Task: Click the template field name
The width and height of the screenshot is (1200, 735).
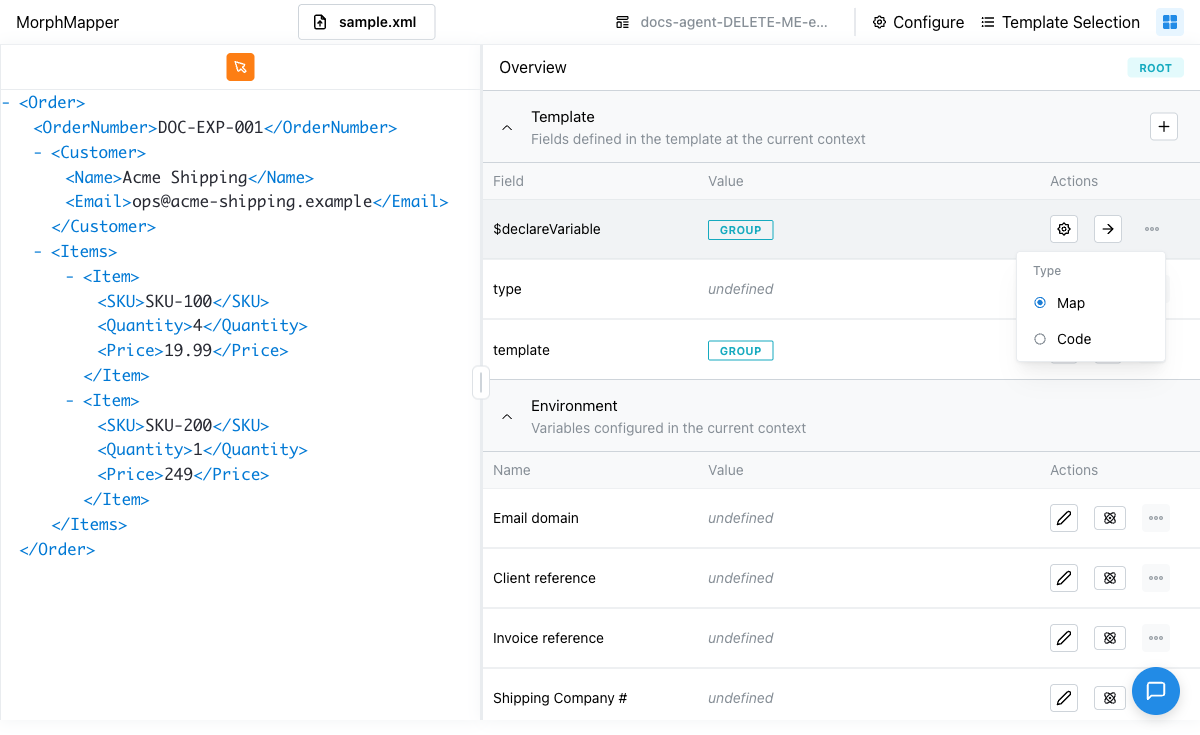Action: point(521,350)
